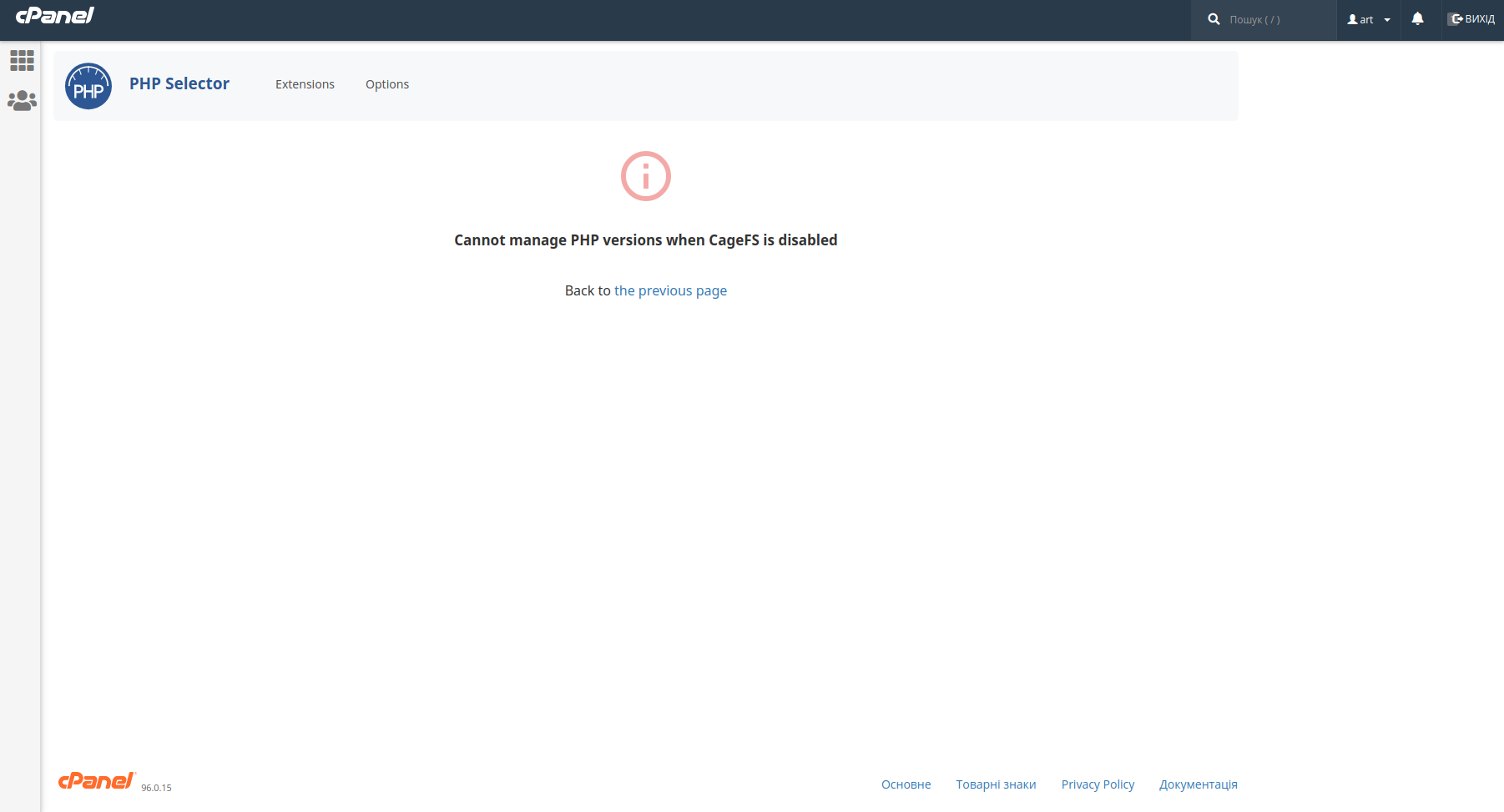Open the home grid icon in sidebar
This screenshot has width=1504, height=812.
tap(22, 60)
